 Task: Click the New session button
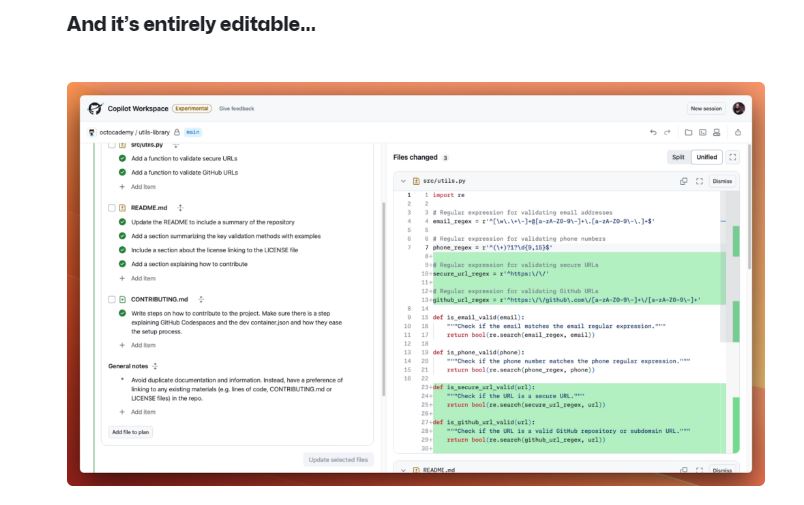pyautogui.click(x=706, y=108)
